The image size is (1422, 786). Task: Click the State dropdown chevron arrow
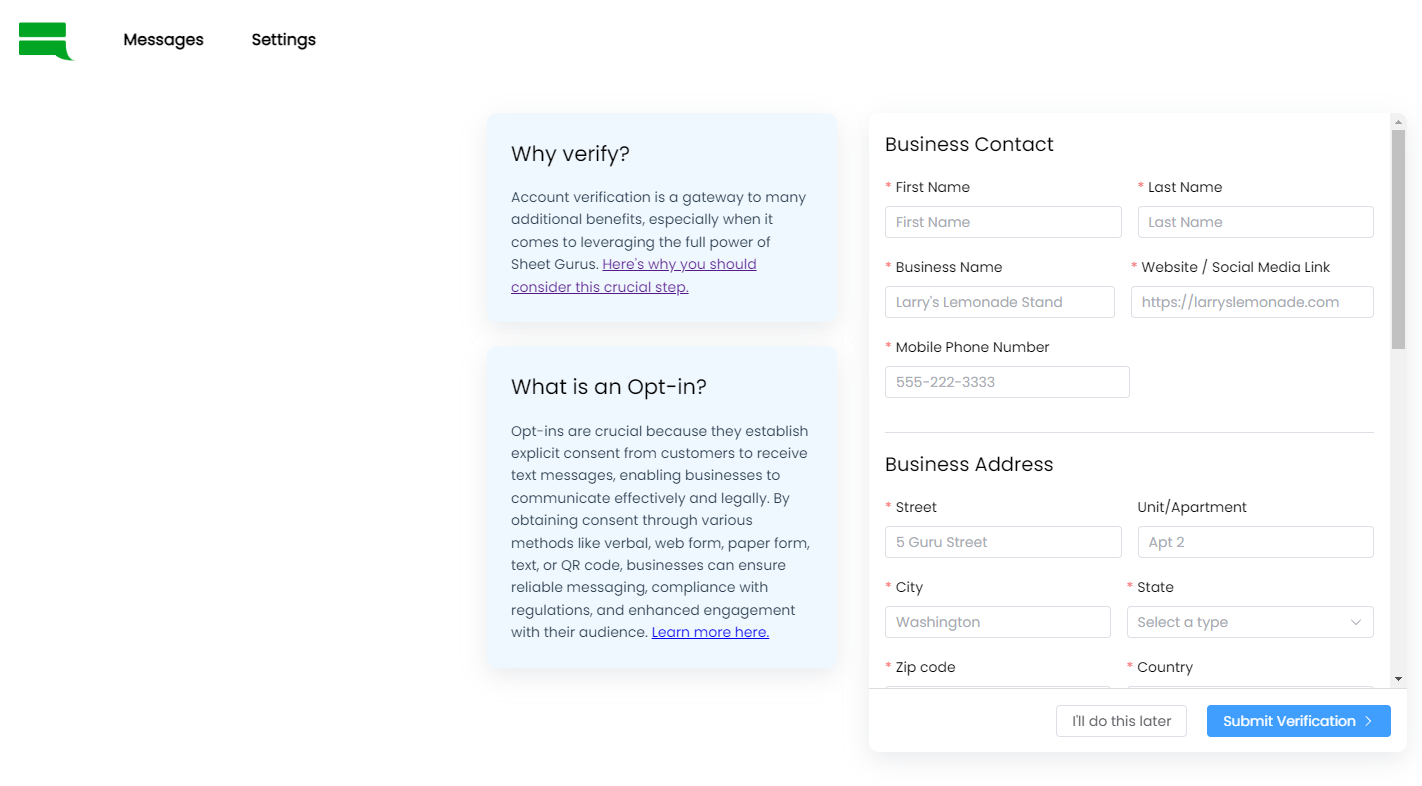point(1356,622)
